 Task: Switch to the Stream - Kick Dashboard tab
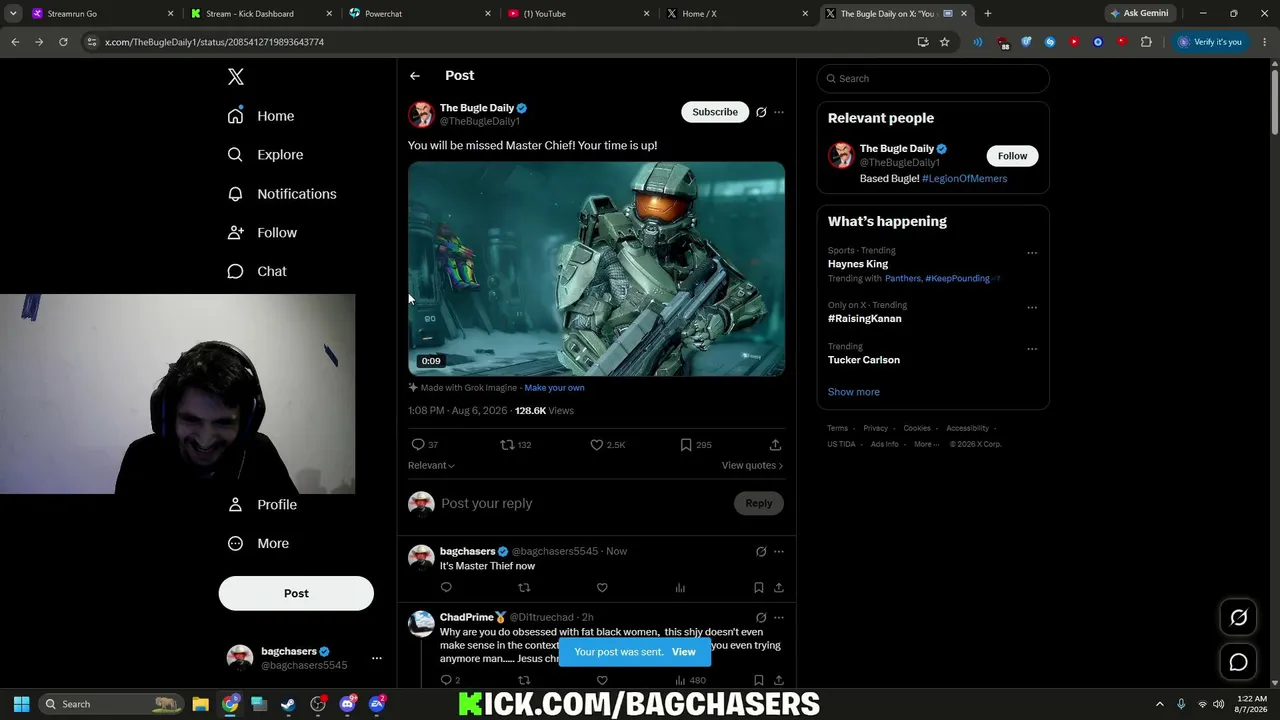260,14
